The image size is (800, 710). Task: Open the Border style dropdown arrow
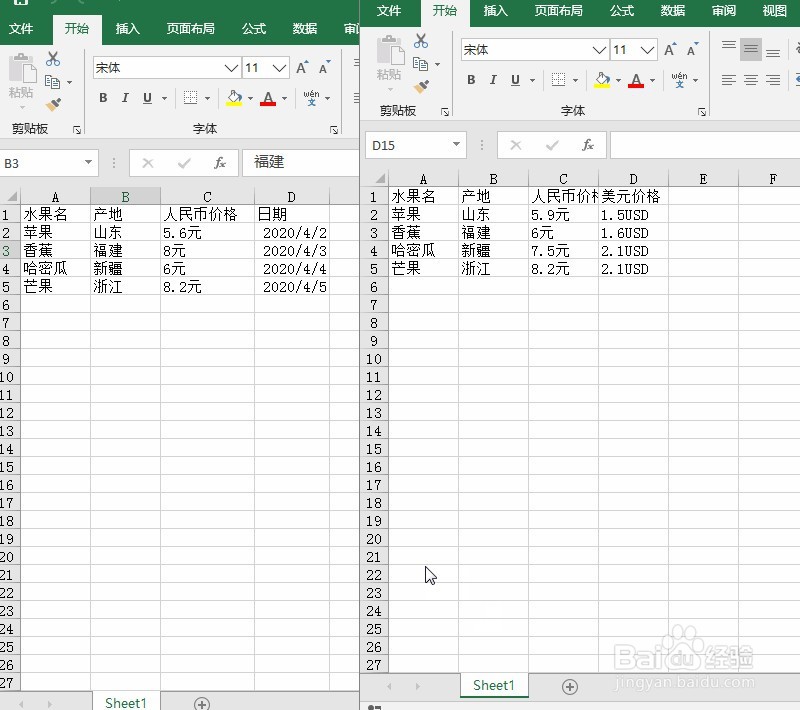(575, 80)
